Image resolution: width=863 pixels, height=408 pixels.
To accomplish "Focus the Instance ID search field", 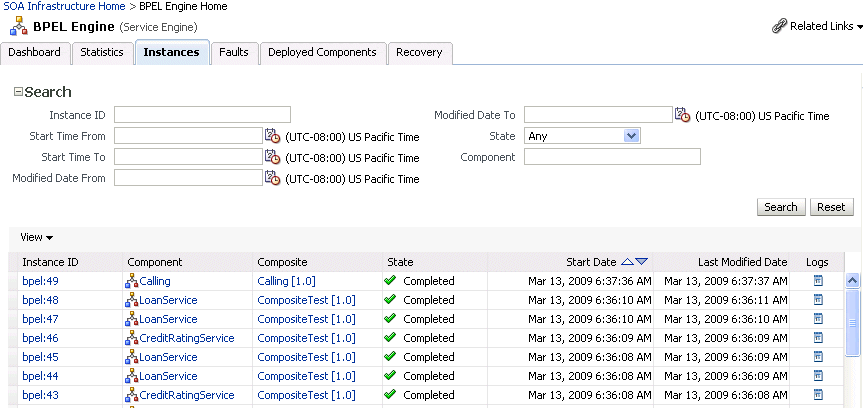I will point(202,115).
